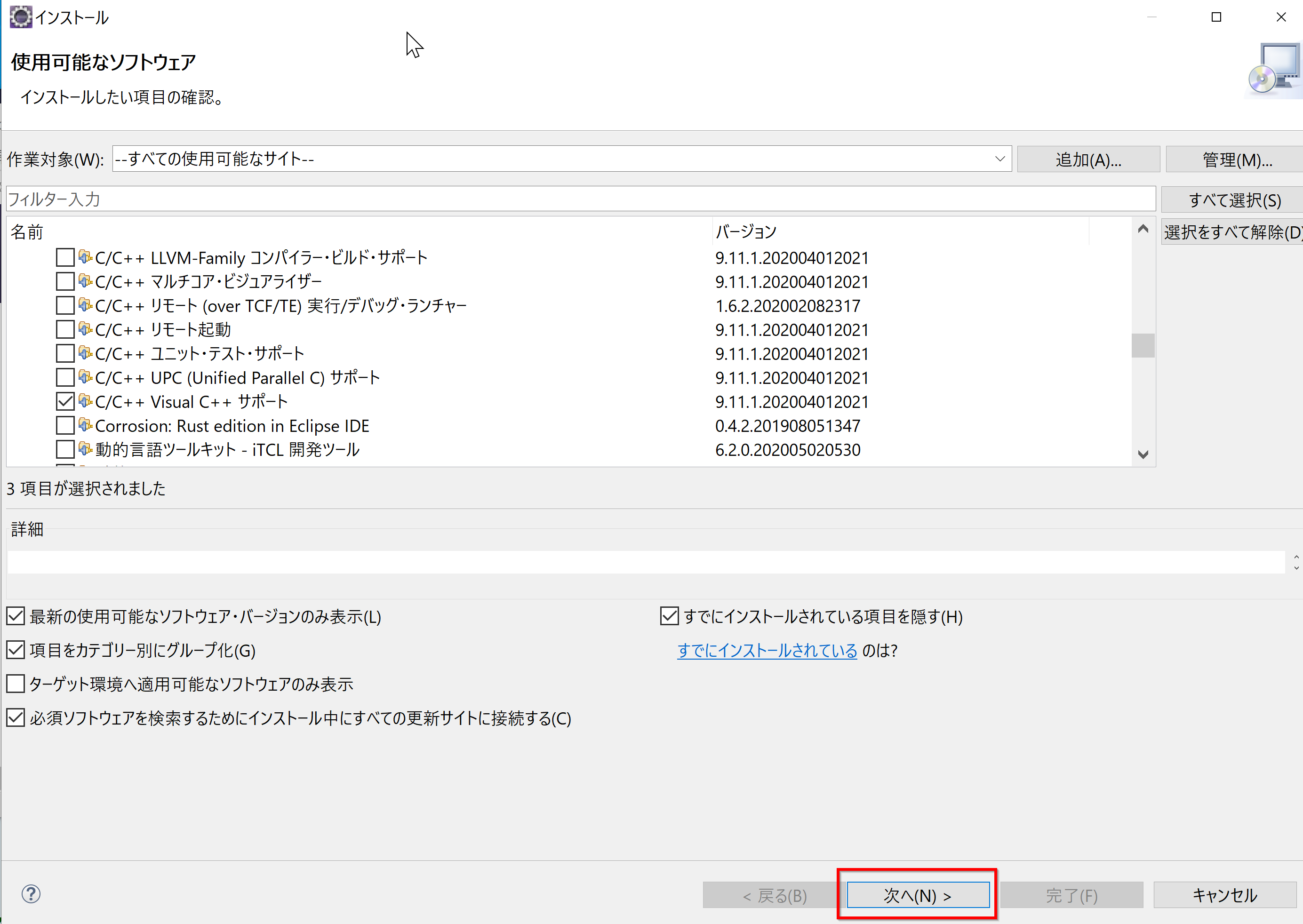Click the Eclipse icon in the title bar
The image size is (1303, 924).
[x=21, y=17]
